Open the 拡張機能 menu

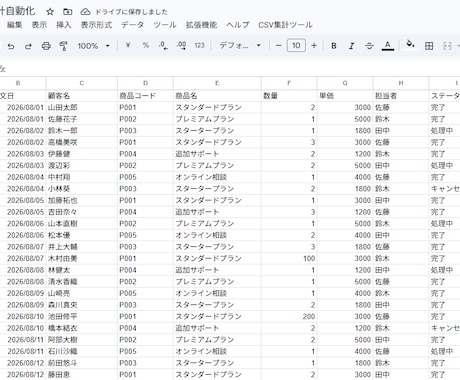[x=201, y=25]
